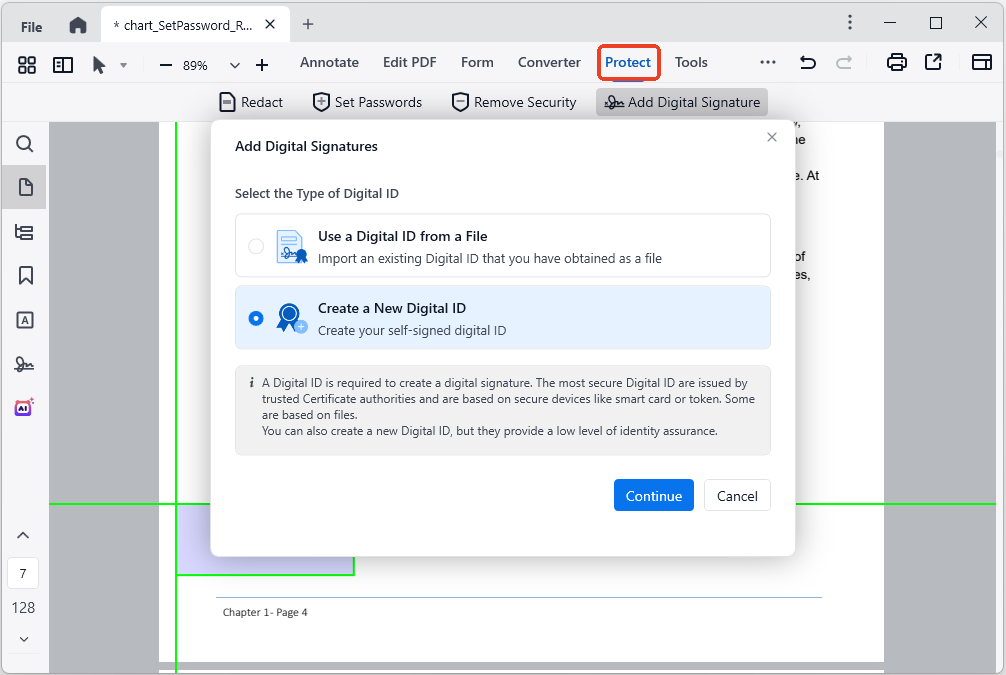Viewport: 1006px width, 675px height.
Task: Open the zoom level dropdown
Action: (x=234, y=64)
